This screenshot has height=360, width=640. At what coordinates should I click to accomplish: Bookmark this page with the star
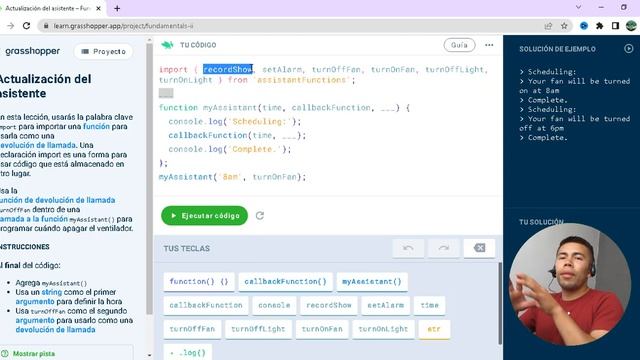[x=564, y=26]
